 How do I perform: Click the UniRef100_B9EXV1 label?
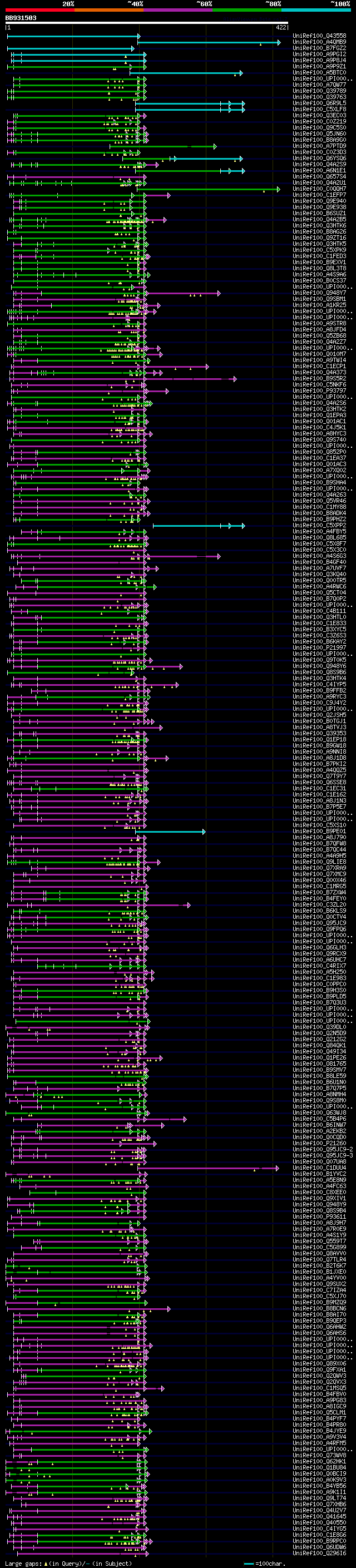319,262
